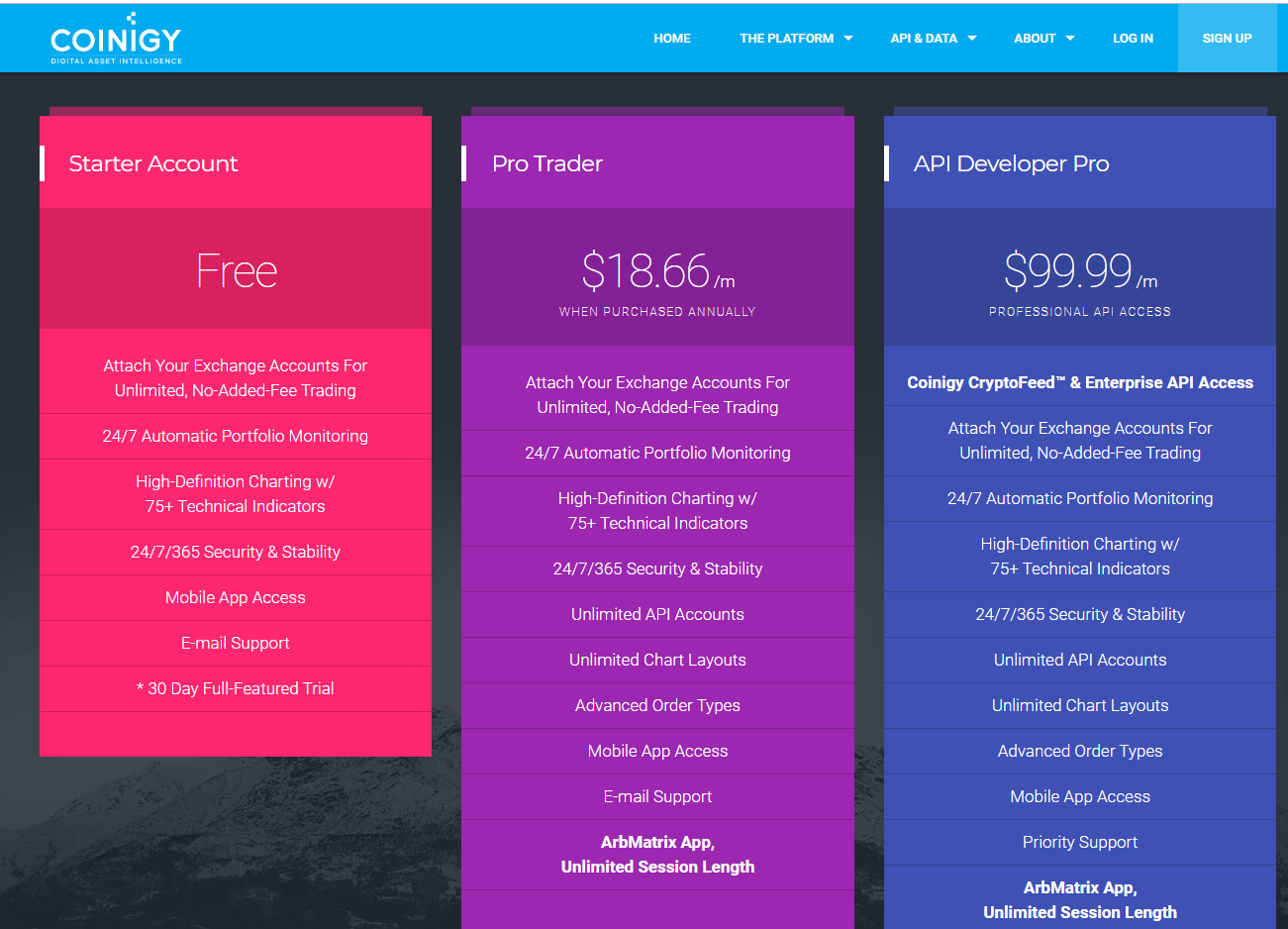Image resolution: width=1288 pixels, height=929 pixels.
Task: Click PROFESSIONAL API ACCESS text
Action: click(1080, 312)
